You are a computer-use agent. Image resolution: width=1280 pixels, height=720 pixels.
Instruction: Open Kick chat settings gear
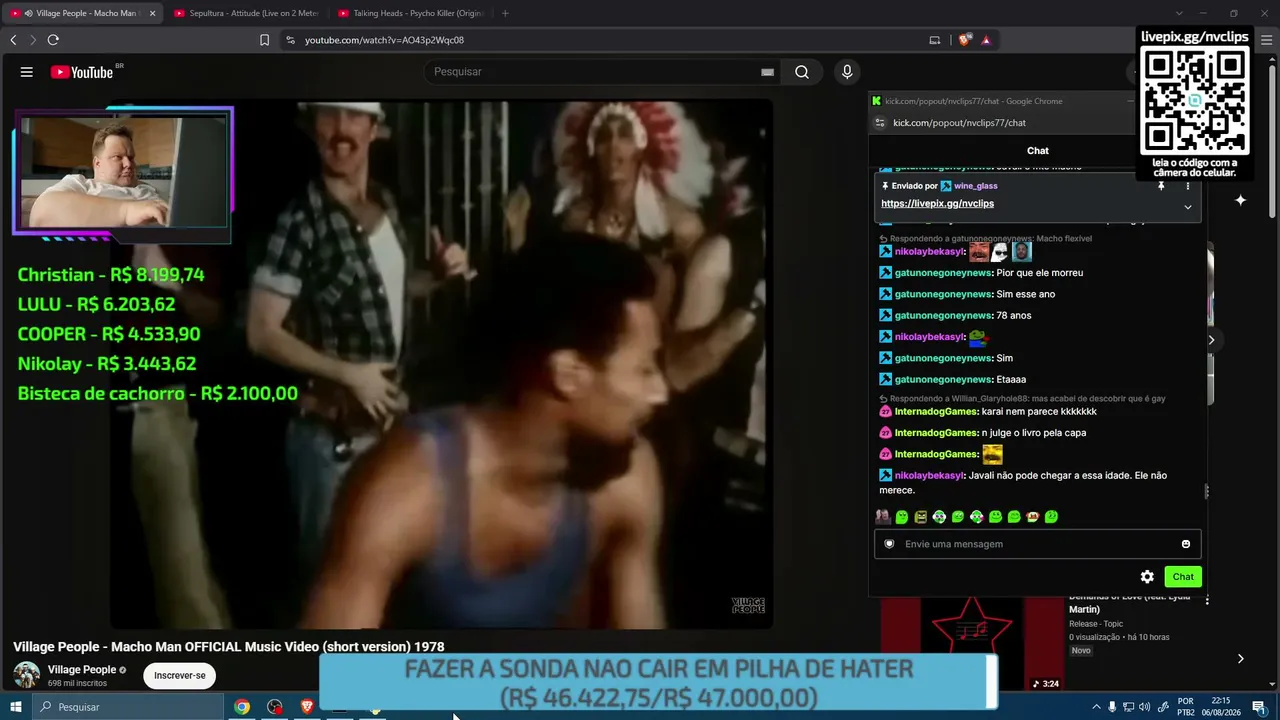tap(1147, 577)
